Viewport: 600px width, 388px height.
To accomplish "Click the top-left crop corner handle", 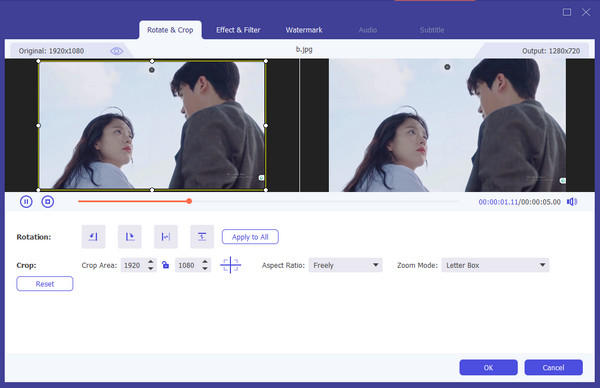I will pyautogui.click(x=38, y=61).
